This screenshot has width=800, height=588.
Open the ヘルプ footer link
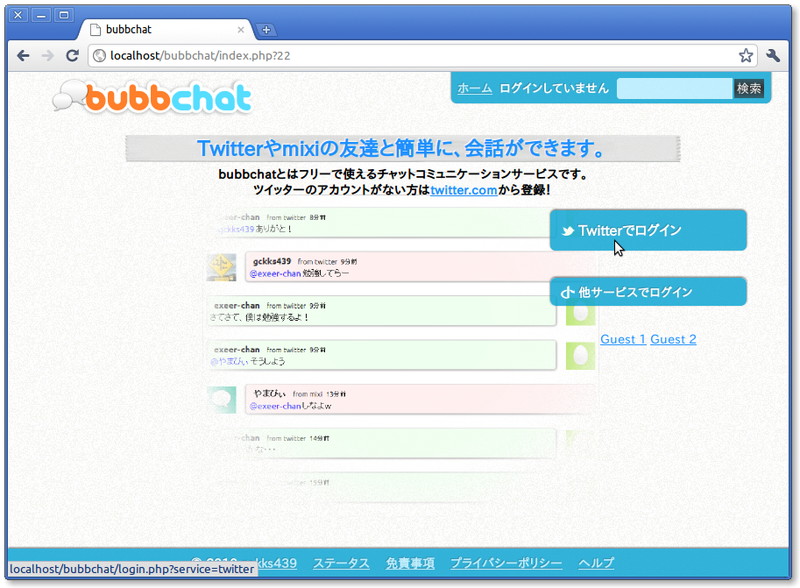click(596, 563)
